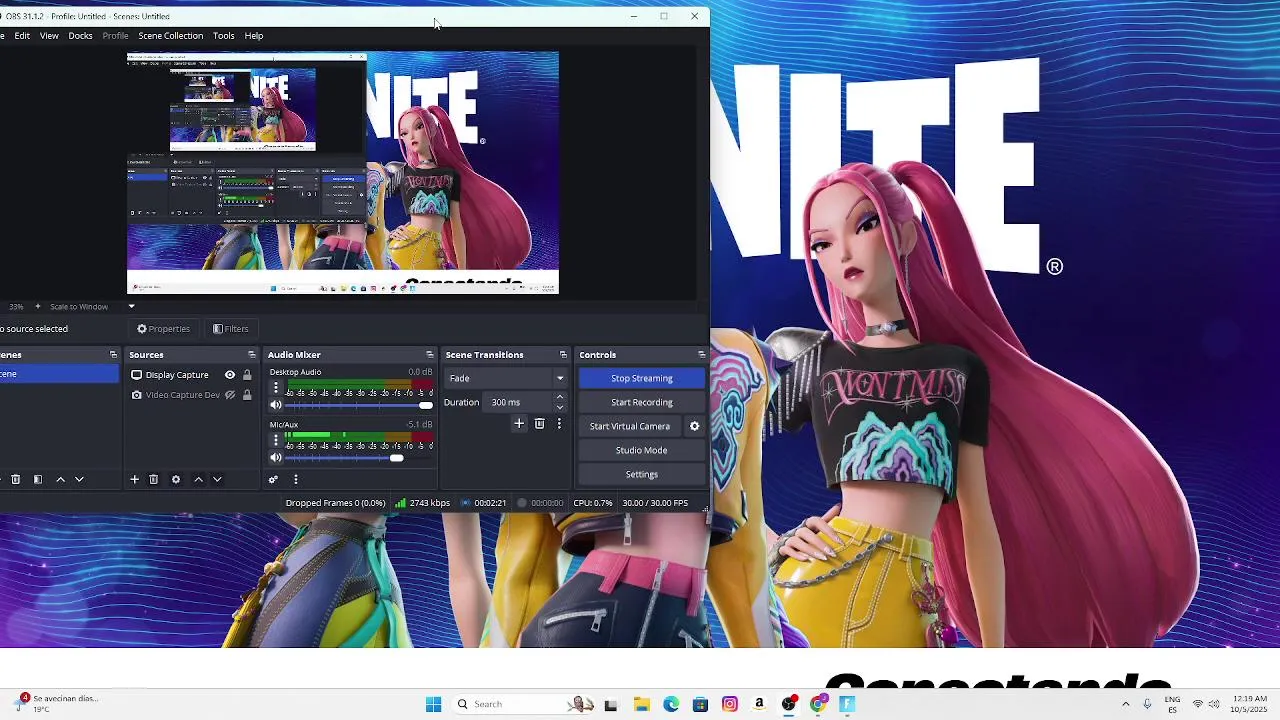Open the Fade transition dropdown
Image resolution: width=1280 pixels, height=720 pixels.
click(506, 378)
